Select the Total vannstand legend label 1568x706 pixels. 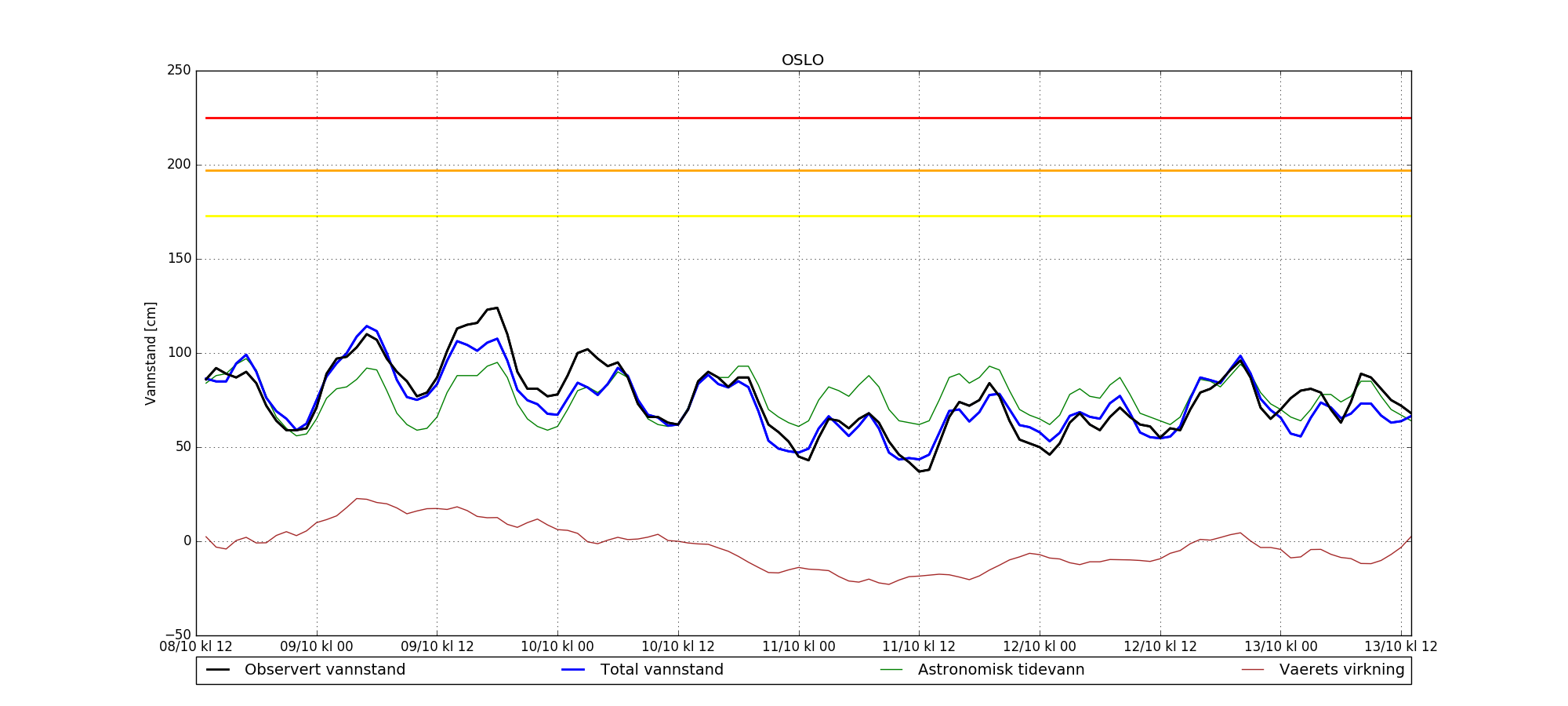662,670
